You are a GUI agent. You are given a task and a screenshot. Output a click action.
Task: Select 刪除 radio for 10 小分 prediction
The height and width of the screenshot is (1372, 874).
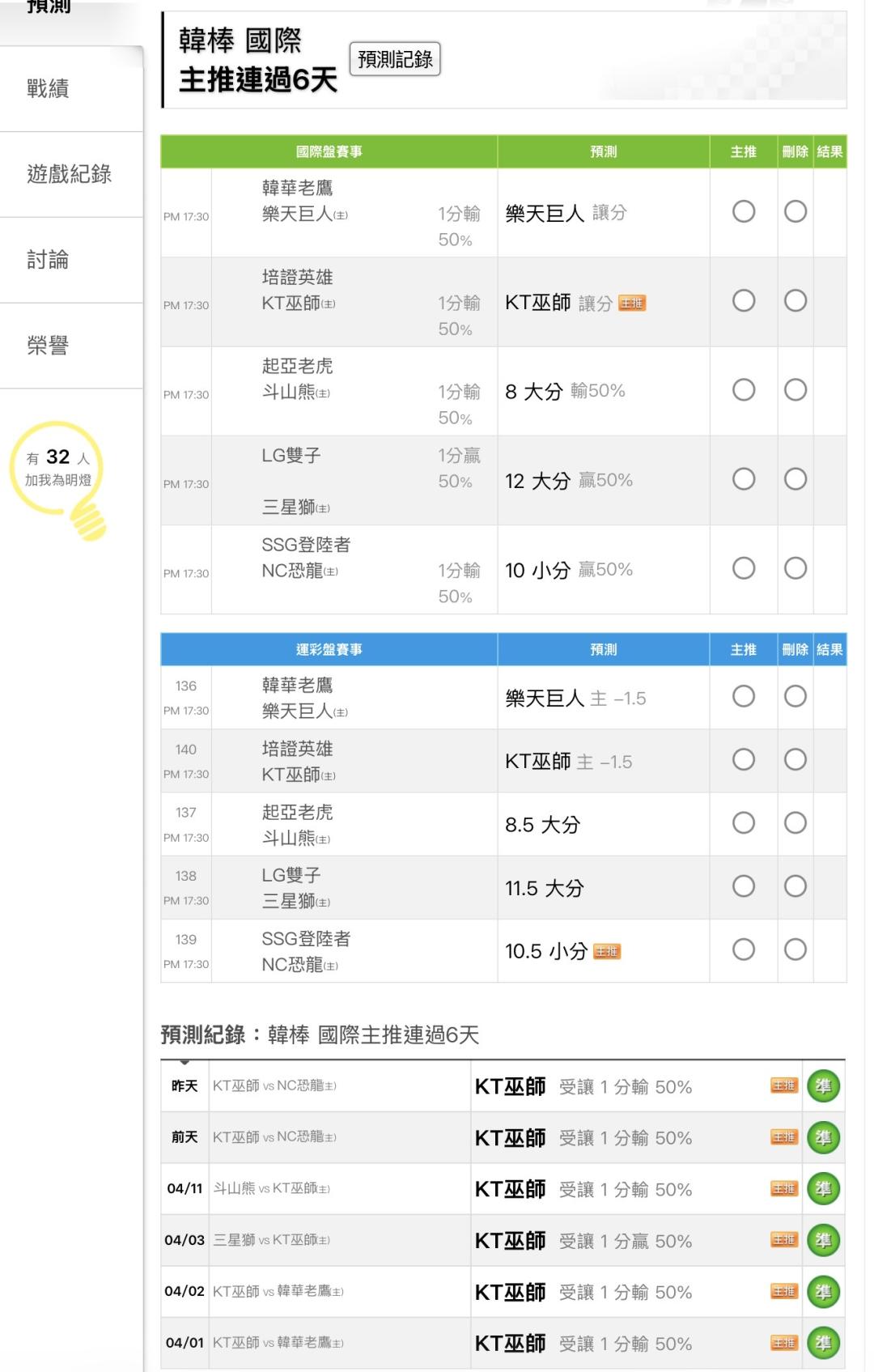tap(795, 568)
